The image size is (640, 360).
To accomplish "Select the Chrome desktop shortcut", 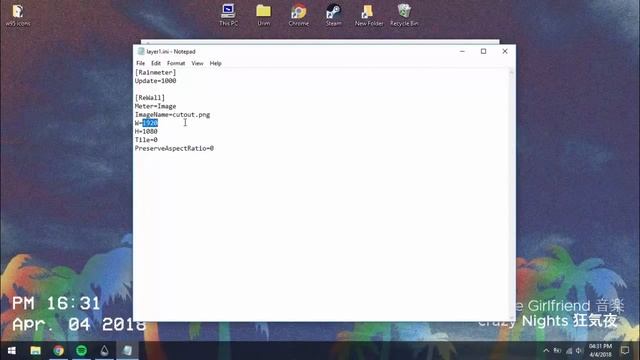I will (298, 15).
